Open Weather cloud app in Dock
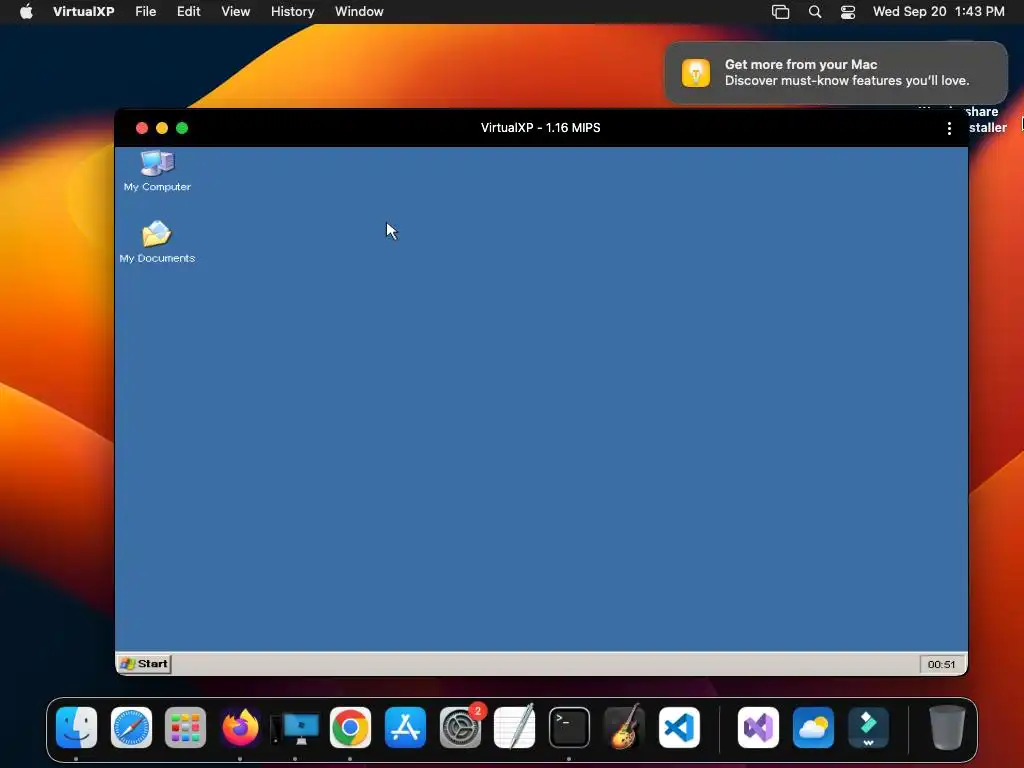Viewport: 1024px width, 768px height. (813, 728)
